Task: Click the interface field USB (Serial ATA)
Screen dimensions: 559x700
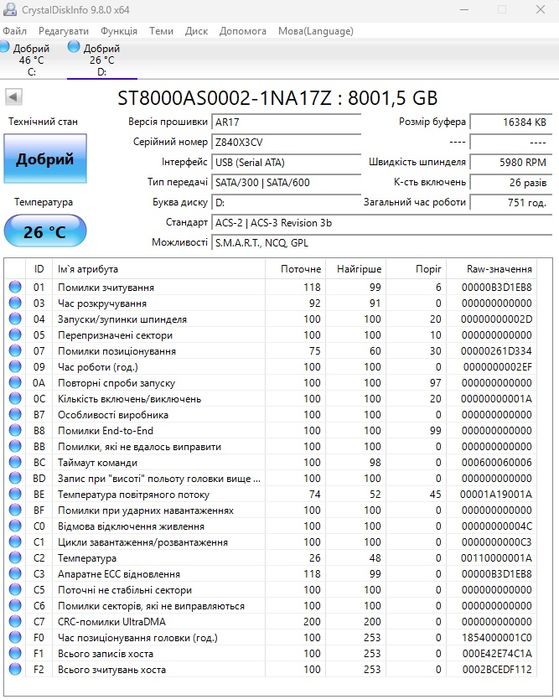Action: (286, 162)
